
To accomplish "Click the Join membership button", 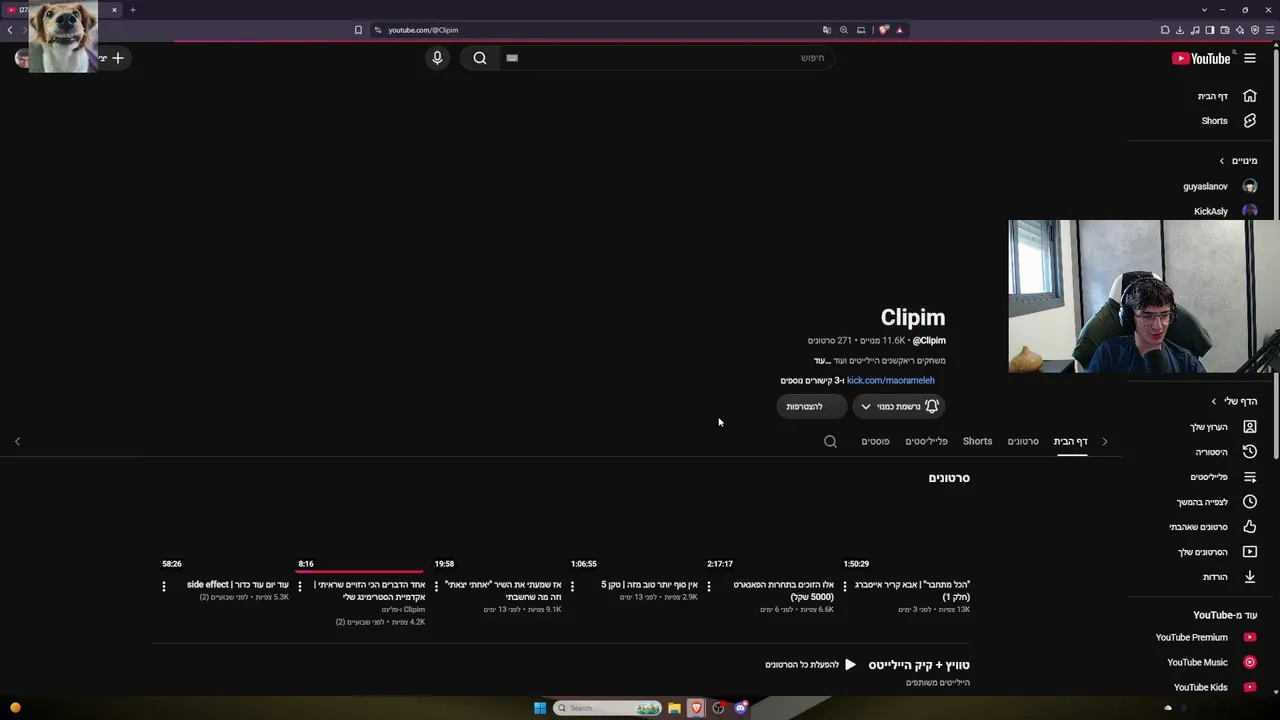I will click(811, 406).
